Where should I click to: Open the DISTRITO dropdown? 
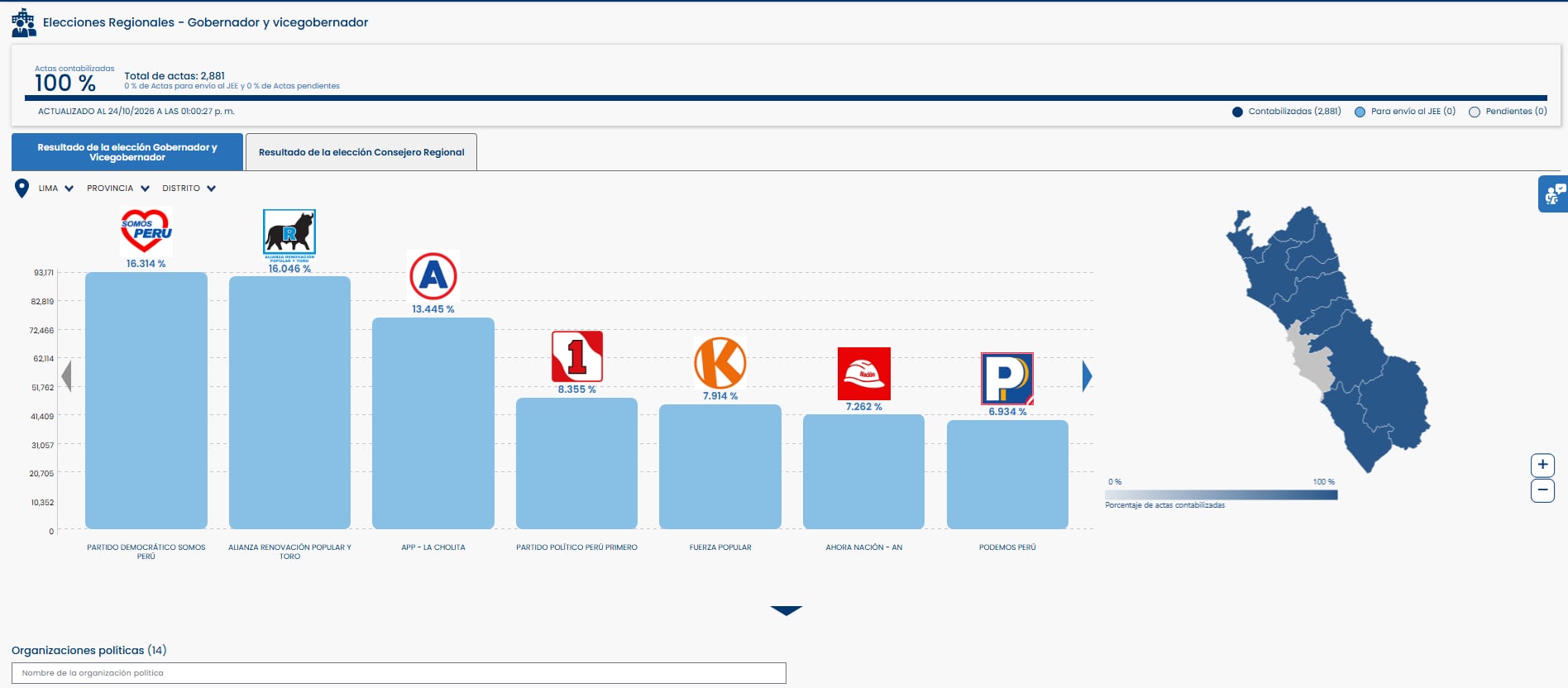tap(189, 189)
